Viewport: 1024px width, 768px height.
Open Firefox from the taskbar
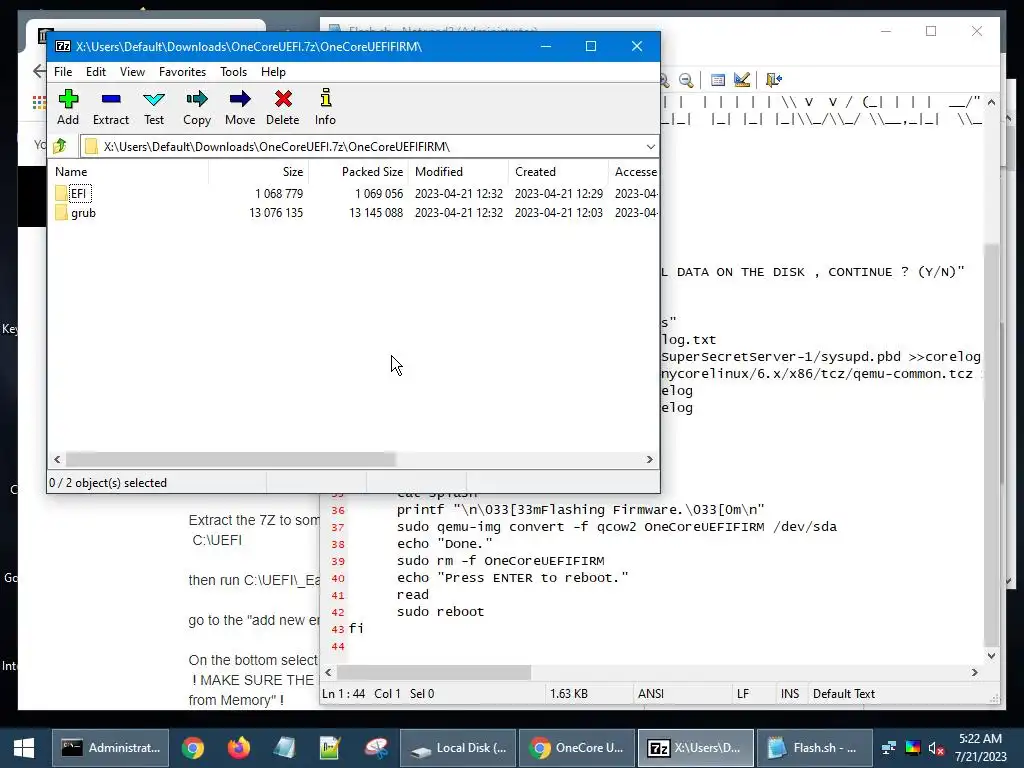[238, 748]
